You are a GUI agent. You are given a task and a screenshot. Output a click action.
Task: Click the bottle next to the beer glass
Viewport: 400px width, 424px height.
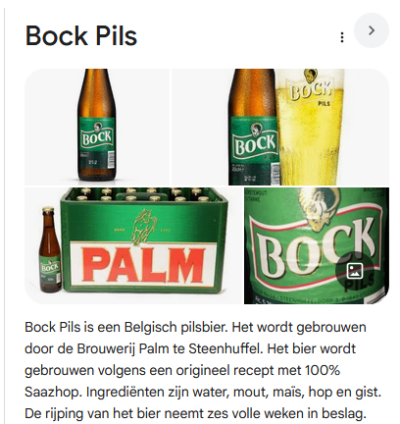click(253, 127)
